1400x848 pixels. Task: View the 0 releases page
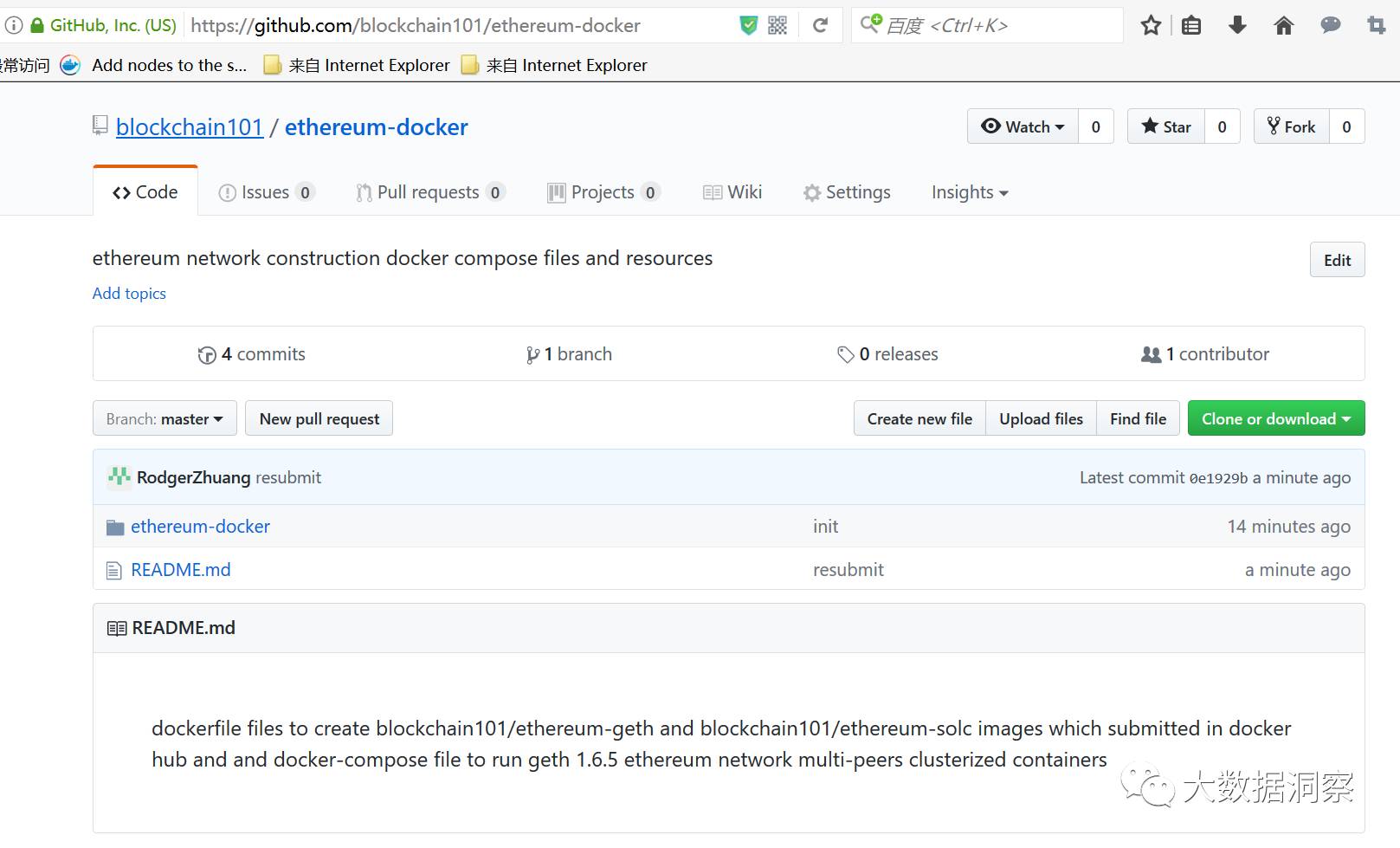pos(887,354)
